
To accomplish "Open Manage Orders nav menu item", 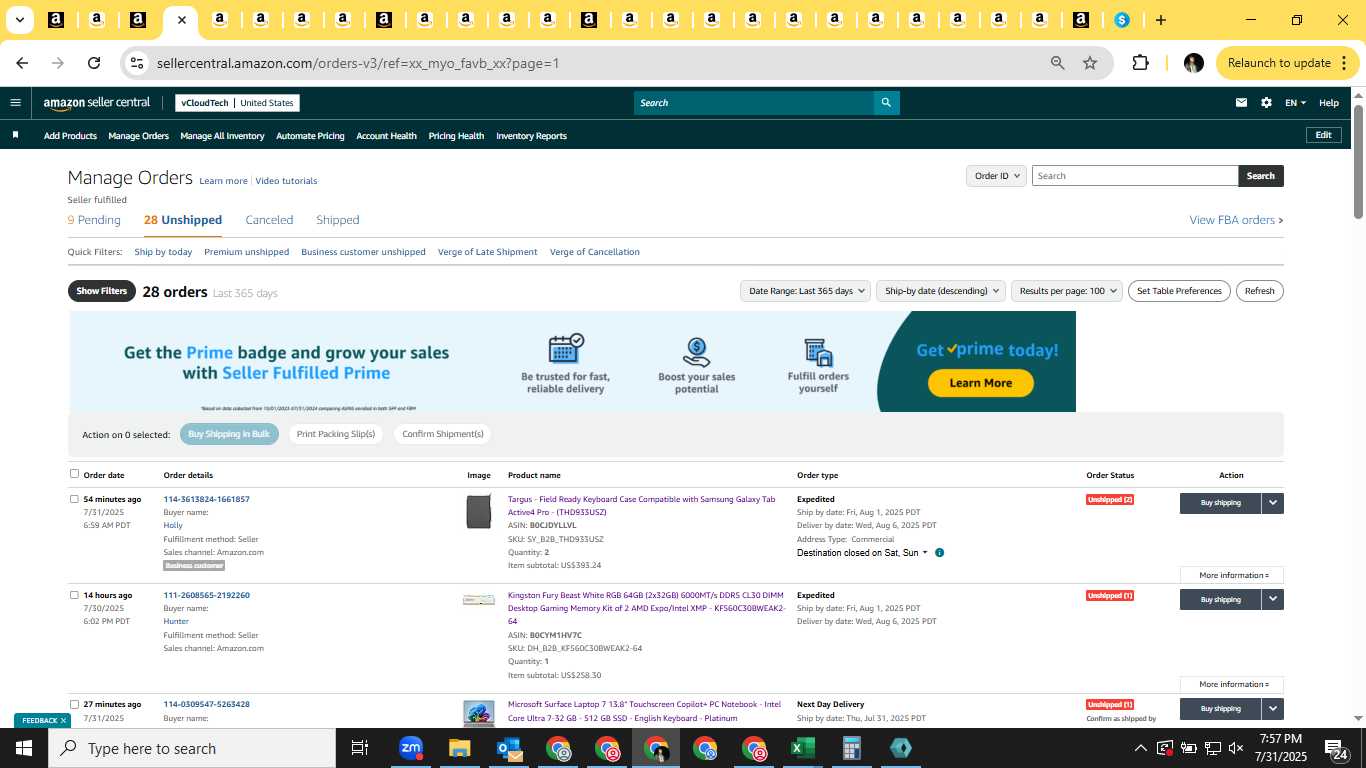I will (138, 136).
